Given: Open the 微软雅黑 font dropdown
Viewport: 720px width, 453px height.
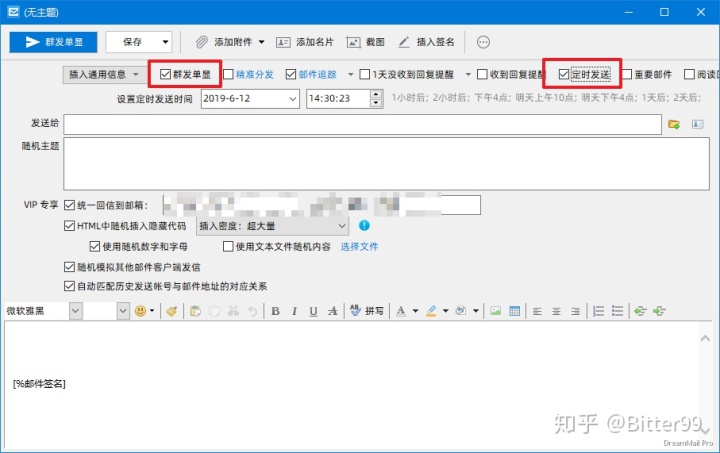Looking at the screenshot, I should (x=76, y=311).
